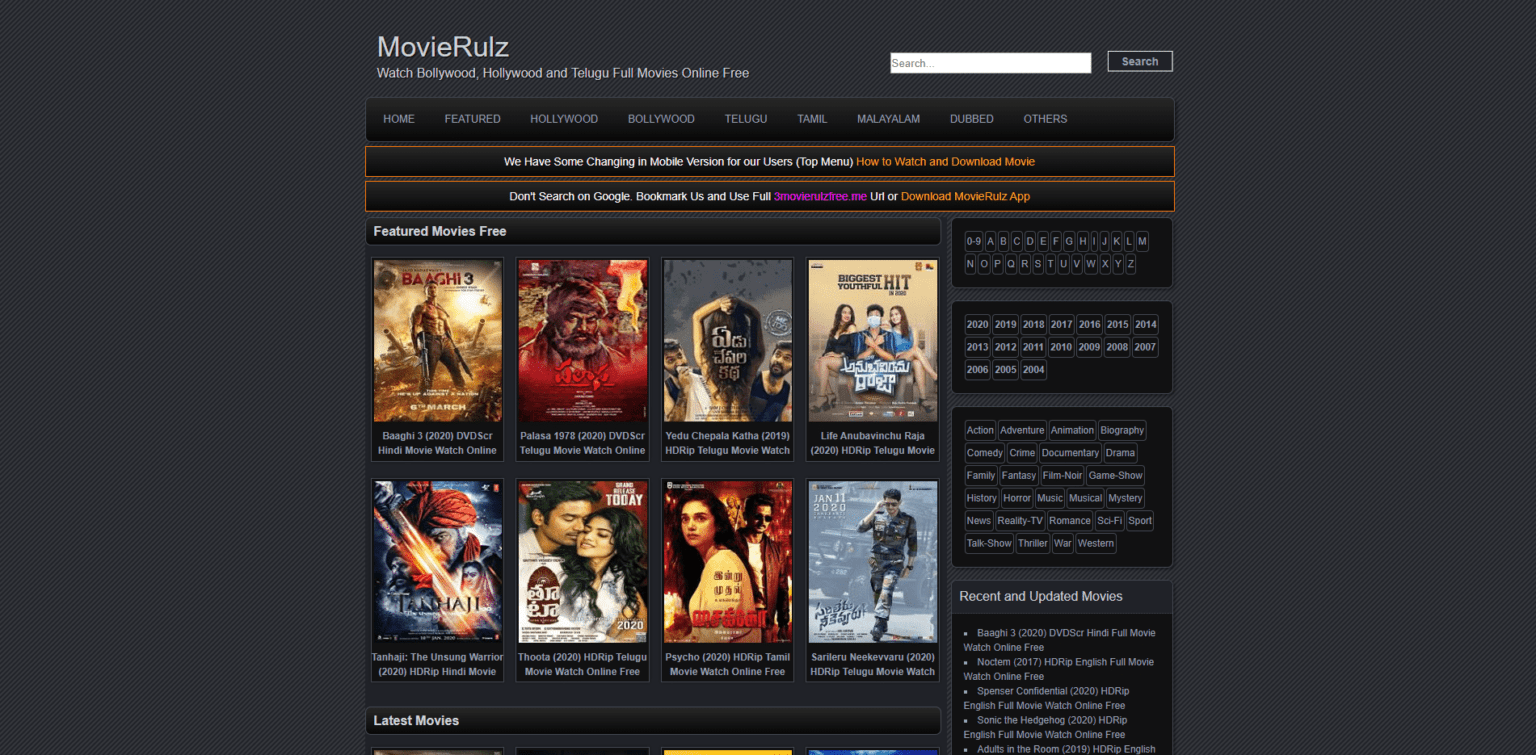Image resolution: width=1536 pixels, height=755 pixels.
Task: Open Sonic the Hedgehog (2020) recent link
Action: (x=1046, y=727)
